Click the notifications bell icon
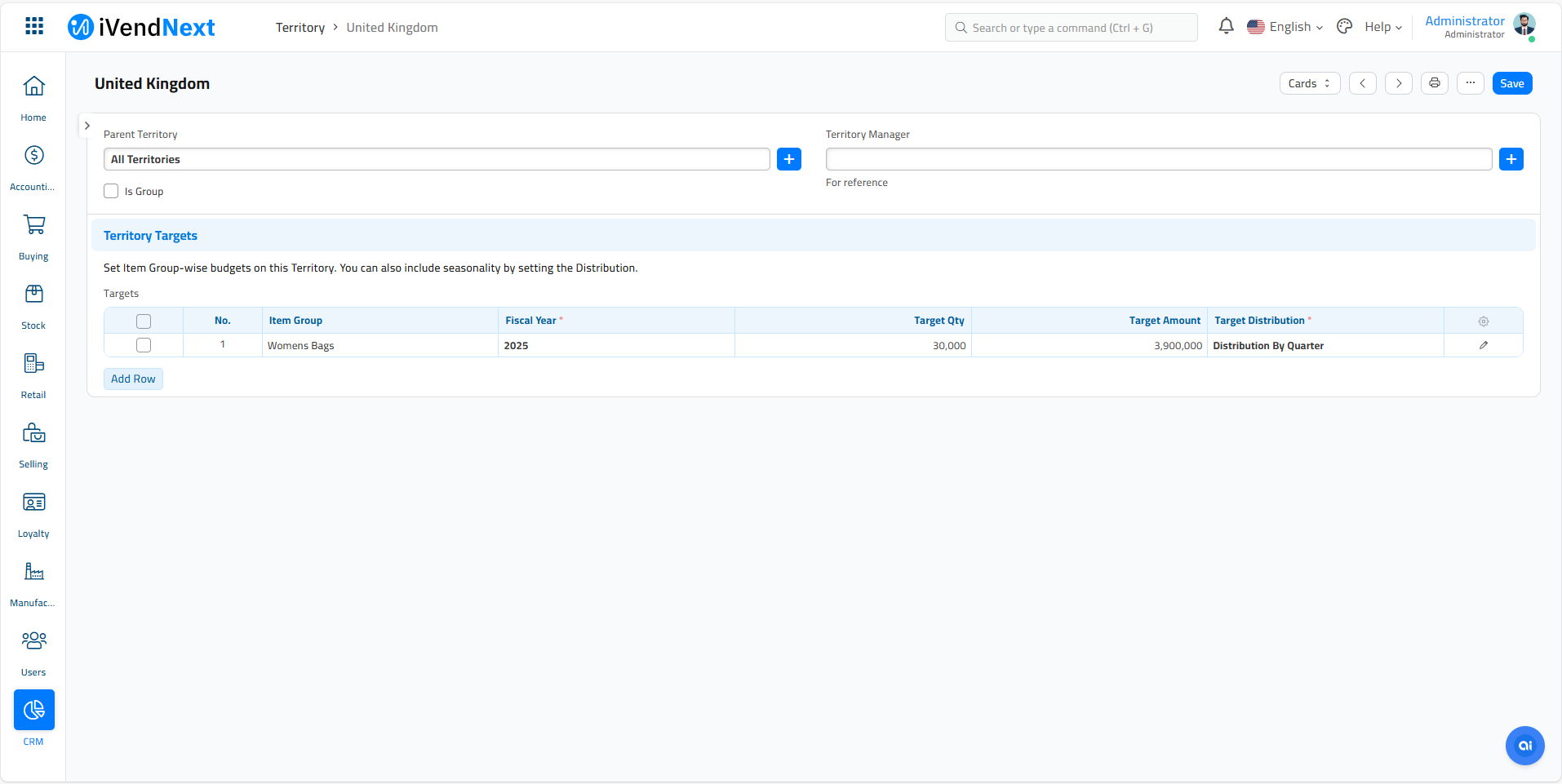This screenshot has width=1562, height=784. point(1226,27)
